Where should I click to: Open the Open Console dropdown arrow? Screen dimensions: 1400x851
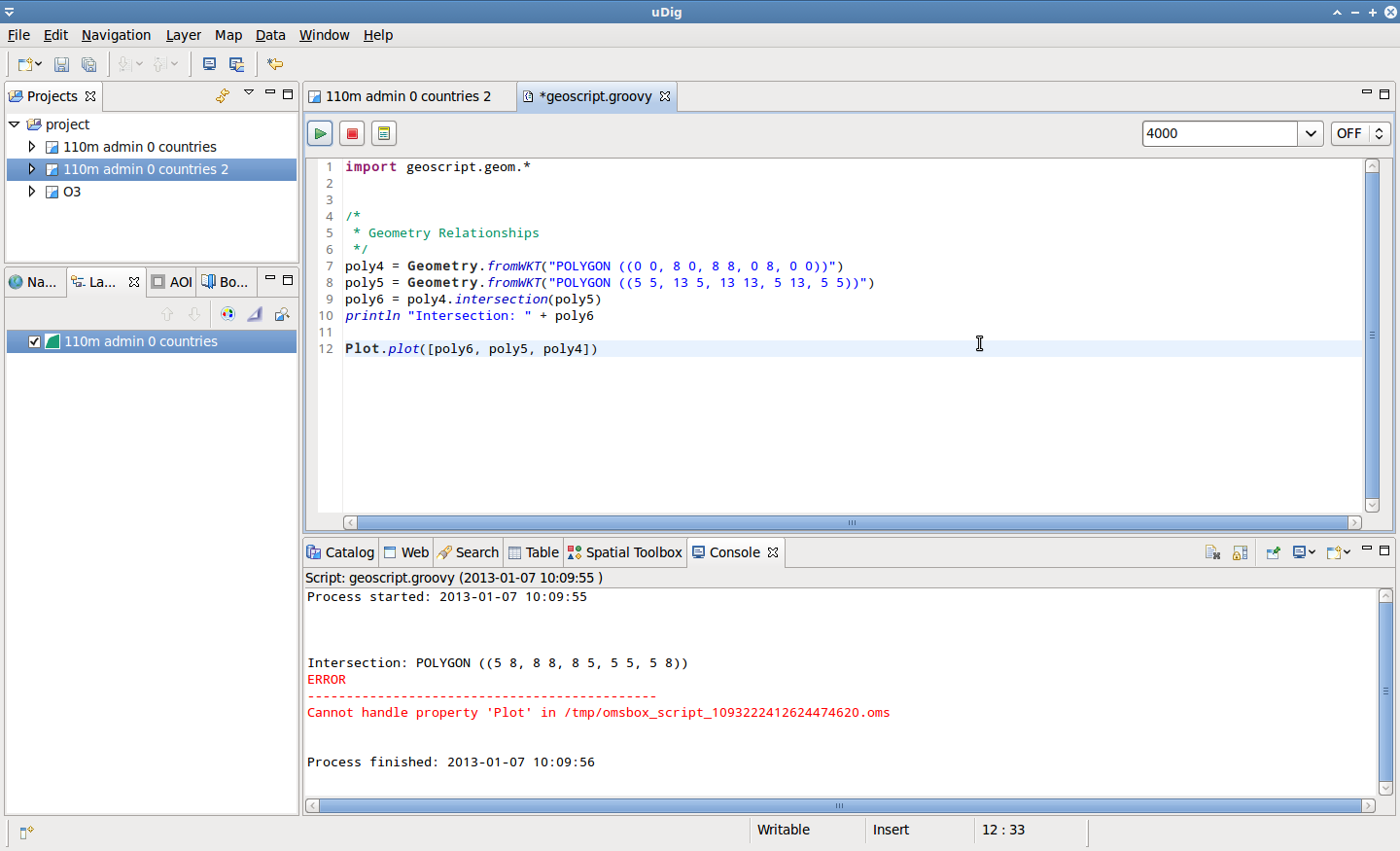coord(1347,552)
